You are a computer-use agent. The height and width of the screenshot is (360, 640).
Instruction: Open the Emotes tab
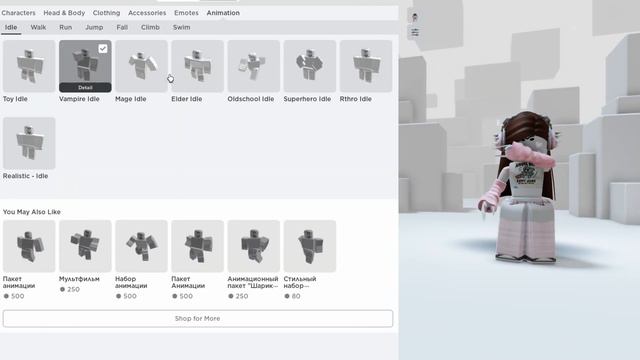[186, 13]
